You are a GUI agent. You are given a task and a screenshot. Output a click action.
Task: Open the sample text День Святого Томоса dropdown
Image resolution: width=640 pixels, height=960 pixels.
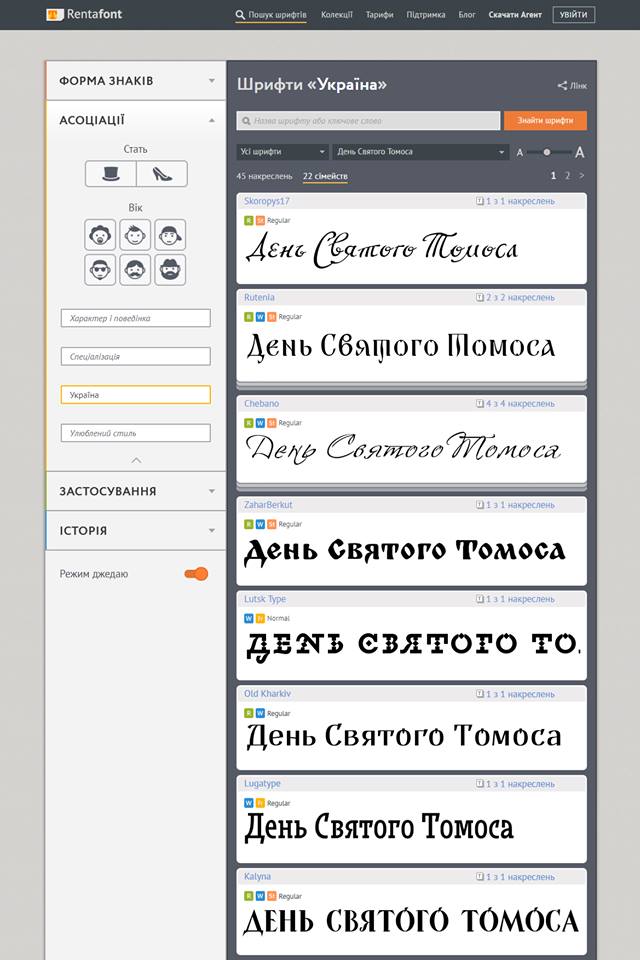click(x=420, y=152)
